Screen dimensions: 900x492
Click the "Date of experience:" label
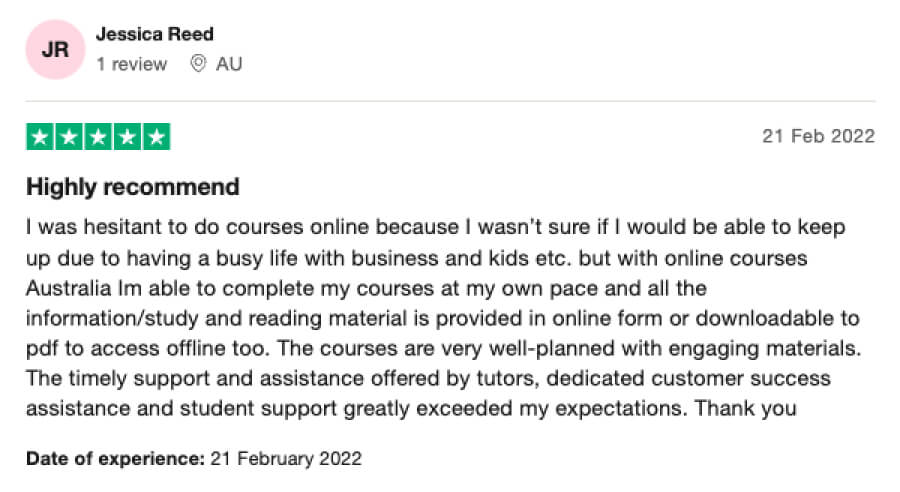pos(114,459)
